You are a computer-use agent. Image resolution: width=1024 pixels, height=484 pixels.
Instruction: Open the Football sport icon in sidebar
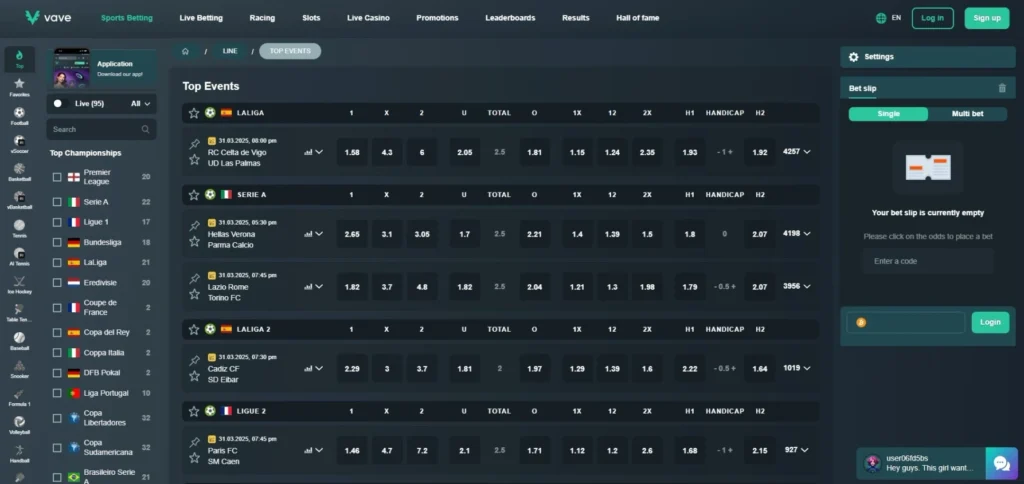point(19,114)
